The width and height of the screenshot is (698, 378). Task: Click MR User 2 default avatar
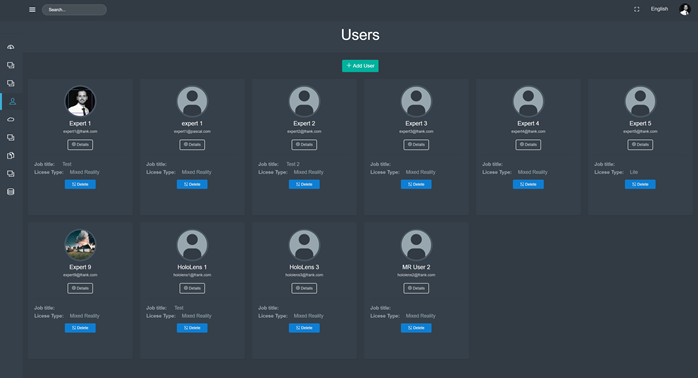tap(416, 245)
